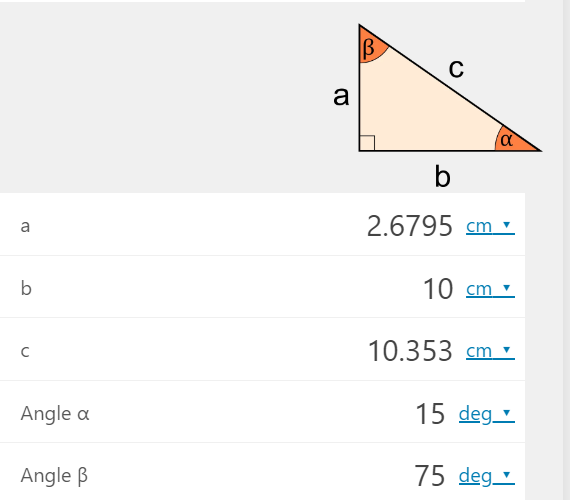This screenshot has height=500, width=570.
Task: Click the Angle α value 15
Action: [430, 414]
